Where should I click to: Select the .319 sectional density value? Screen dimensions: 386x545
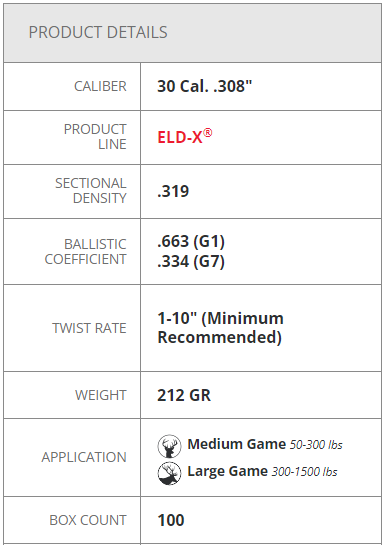pyautogui.click(x=173, y=191)
